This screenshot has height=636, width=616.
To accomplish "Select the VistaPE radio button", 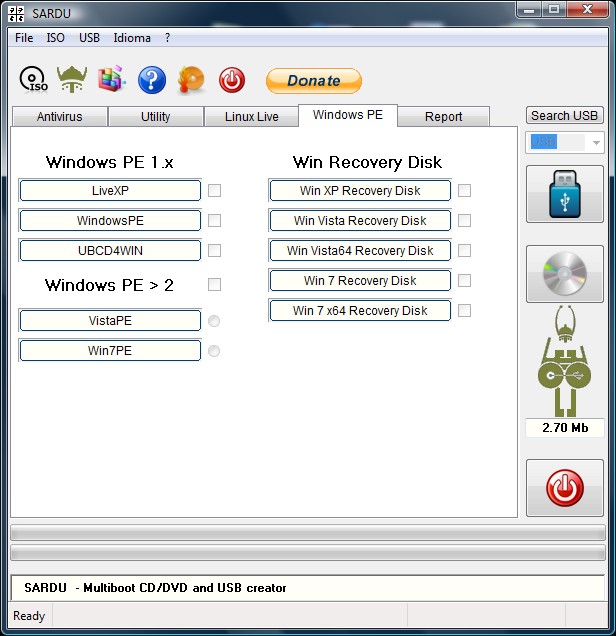I will (214, 321).
